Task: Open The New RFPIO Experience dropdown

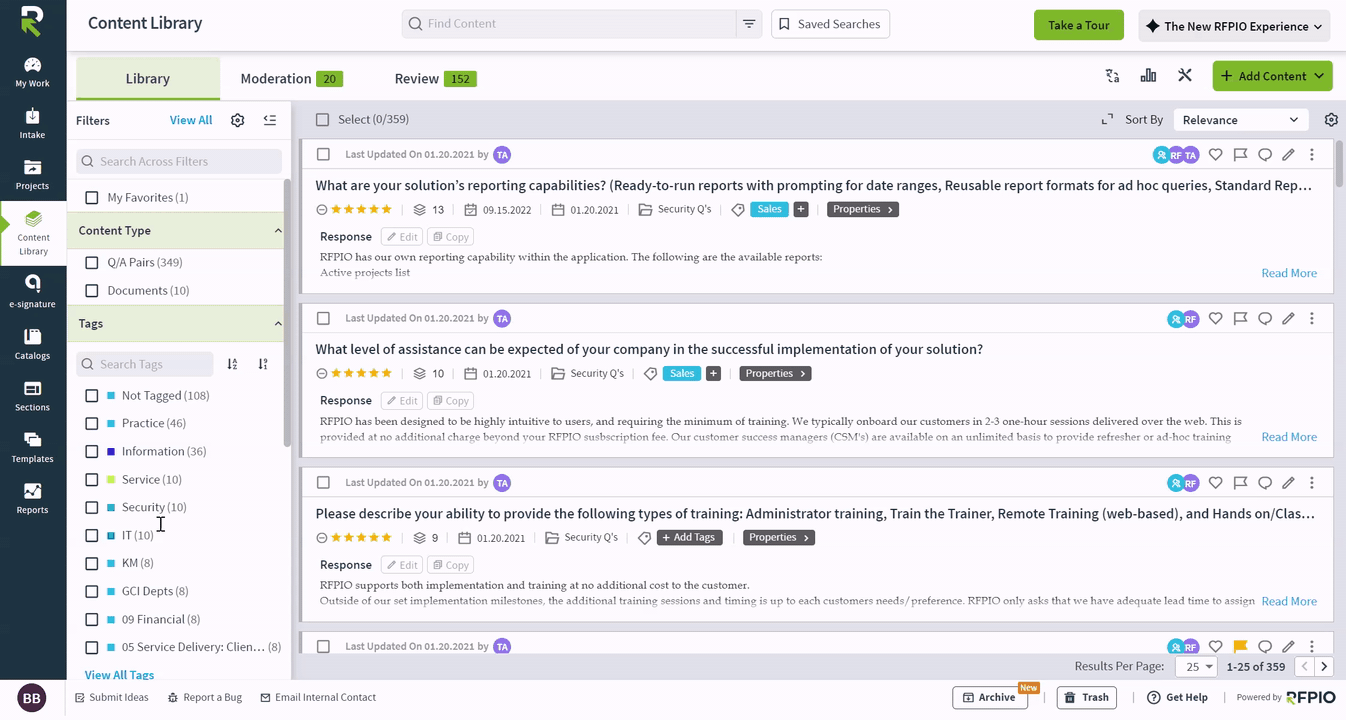Action: click(x=1234, y=26)
